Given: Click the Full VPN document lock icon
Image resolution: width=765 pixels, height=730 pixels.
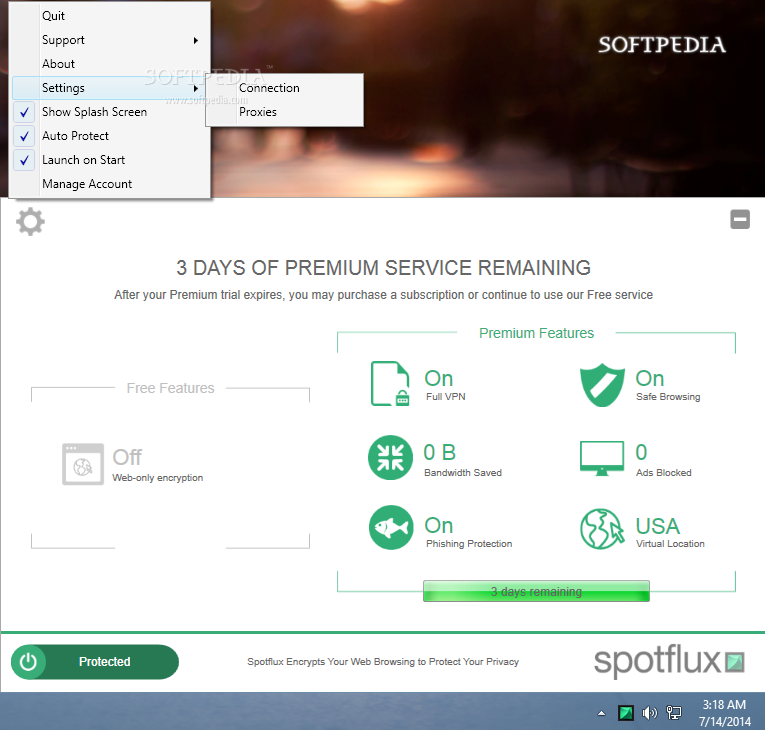Looking at the screenshot, I should (390, 384).
